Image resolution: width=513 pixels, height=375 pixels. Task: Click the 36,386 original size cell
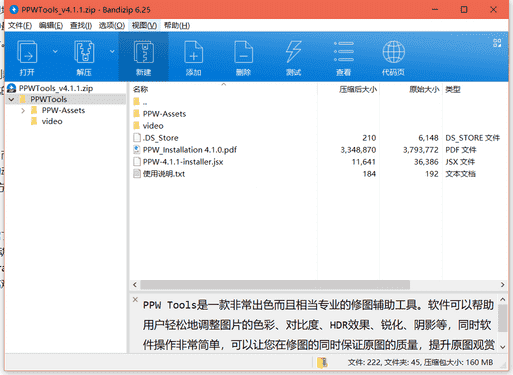(426, 162)
